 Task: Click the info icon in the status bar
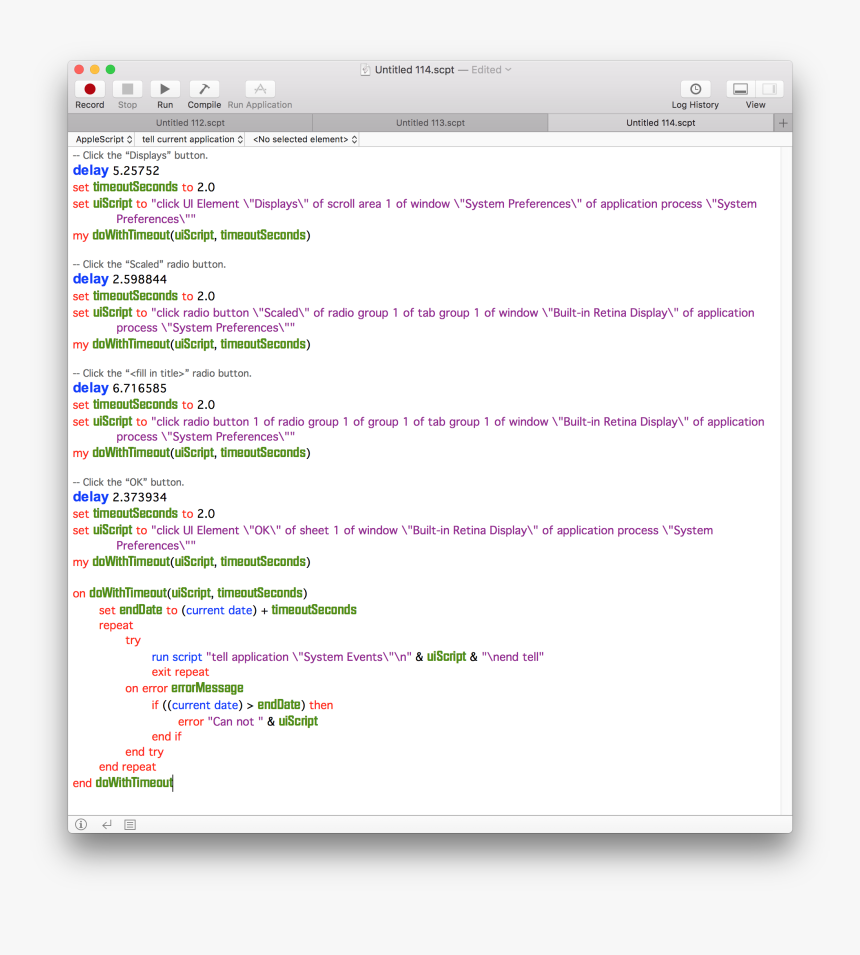point(80,824)
